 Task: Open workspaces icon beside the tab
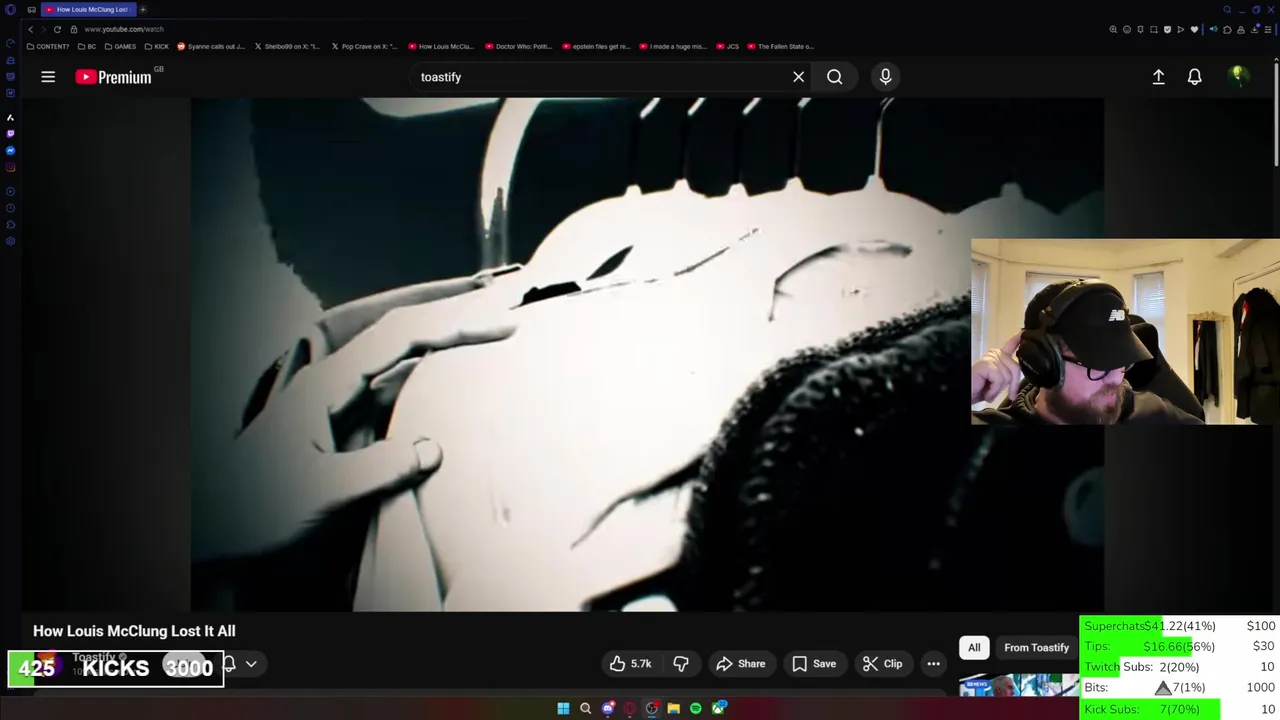31,9
